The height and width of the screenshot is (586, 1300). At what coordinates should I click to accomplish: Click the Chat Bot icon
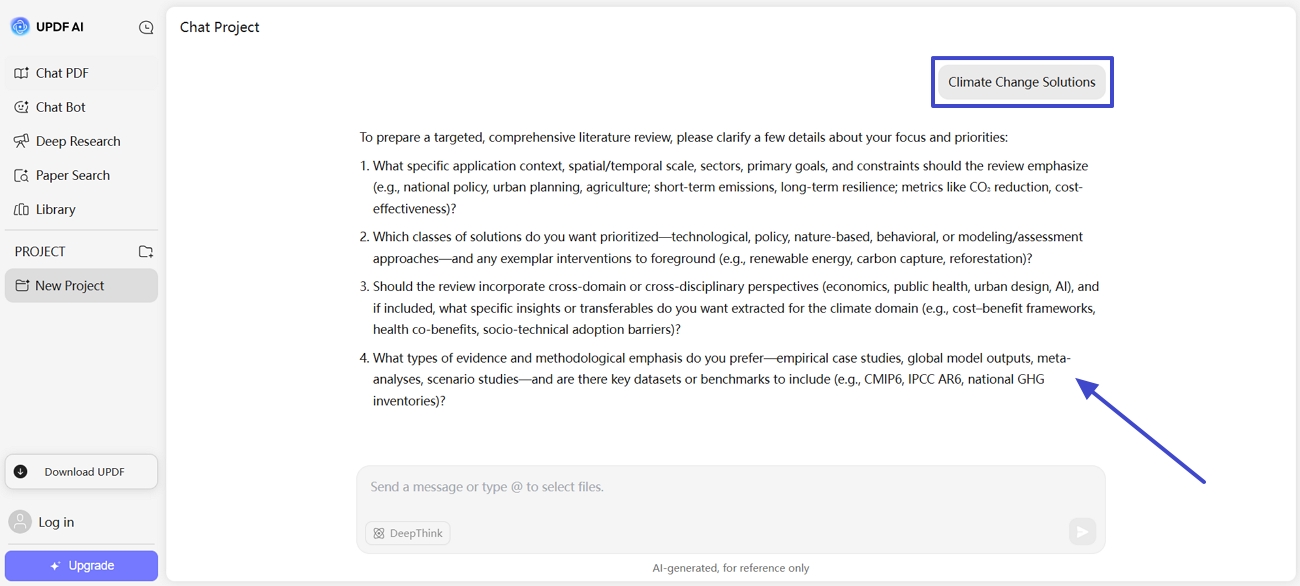tap(21, 107)
